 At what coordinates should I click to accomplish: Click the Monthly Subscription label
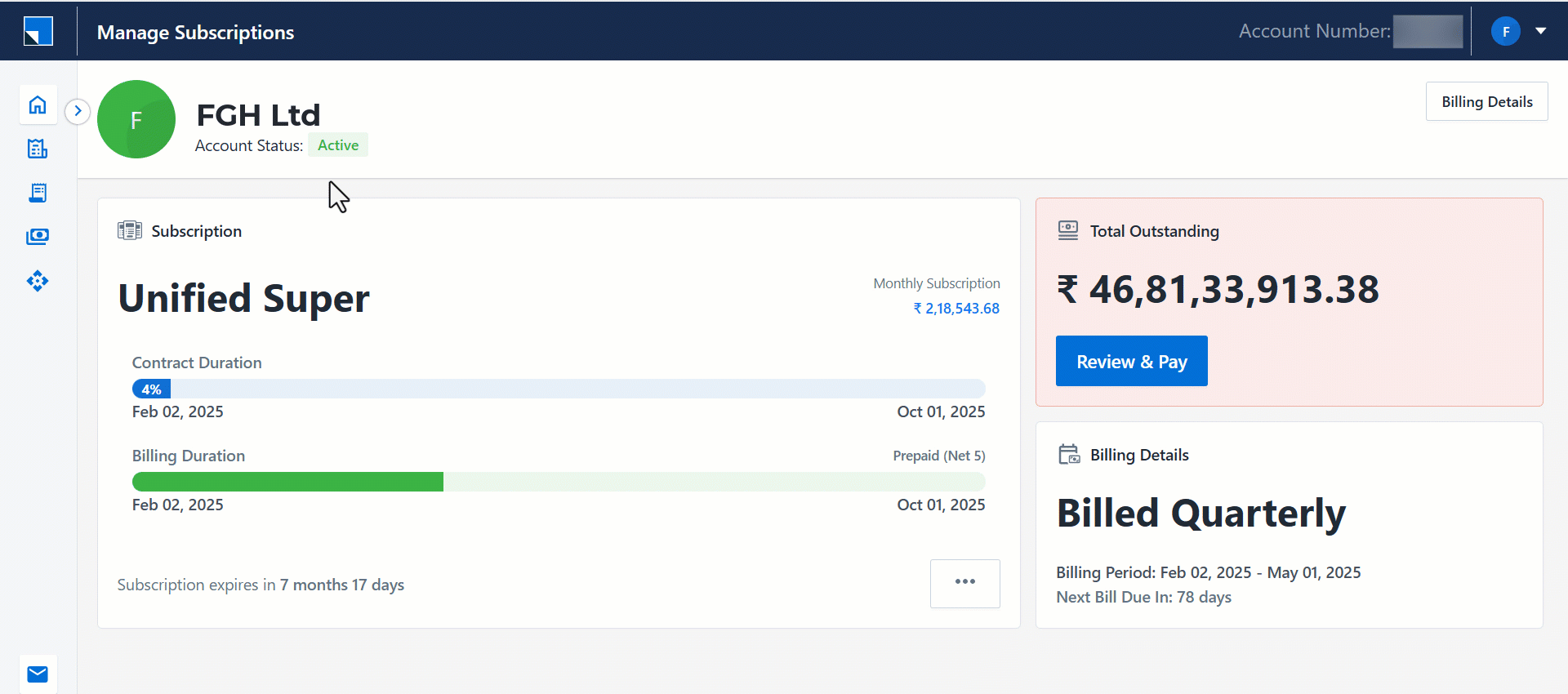pyautogui.click(x=937, y=283)
